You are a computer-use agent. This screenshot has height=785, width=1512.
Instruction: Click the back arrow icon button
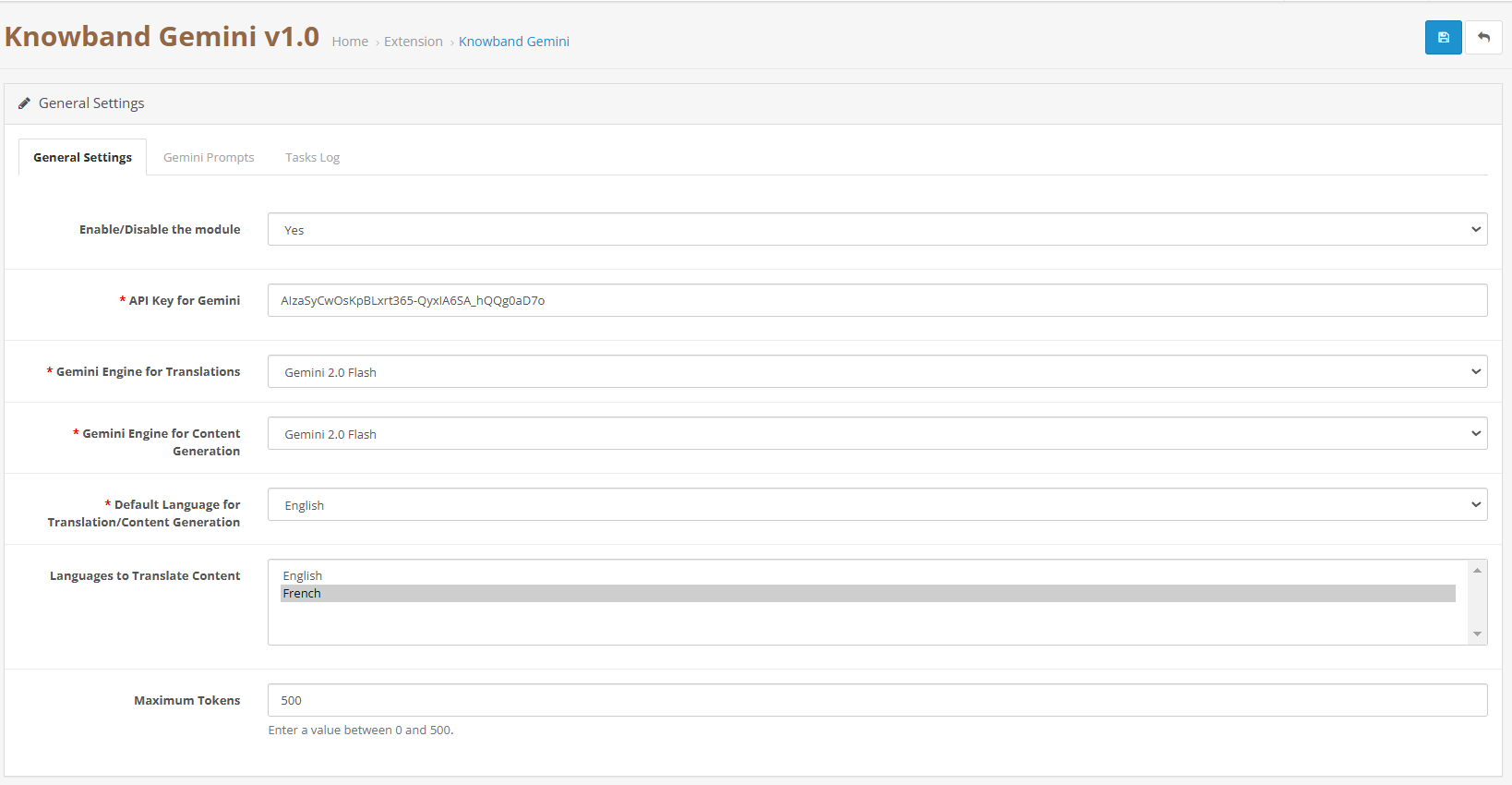click(1483, 38)
